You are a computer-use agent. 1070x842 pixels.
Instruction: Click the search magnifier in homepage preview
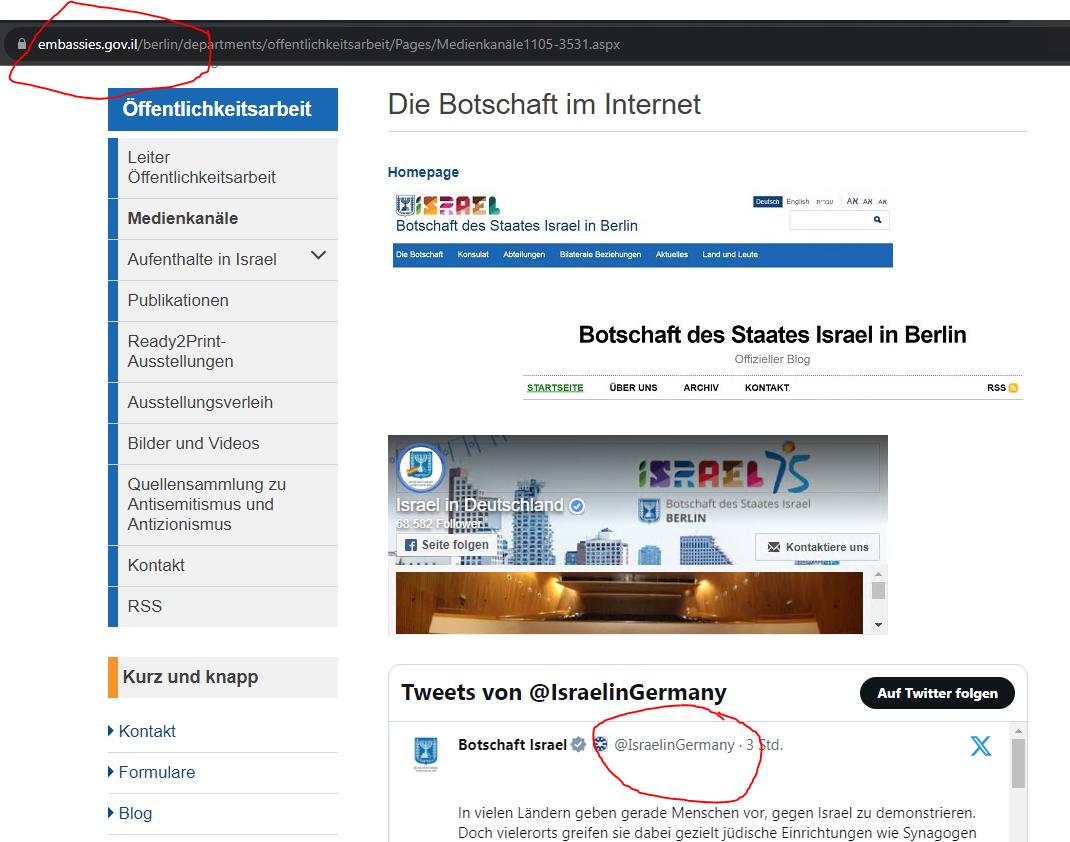point(878,220)
